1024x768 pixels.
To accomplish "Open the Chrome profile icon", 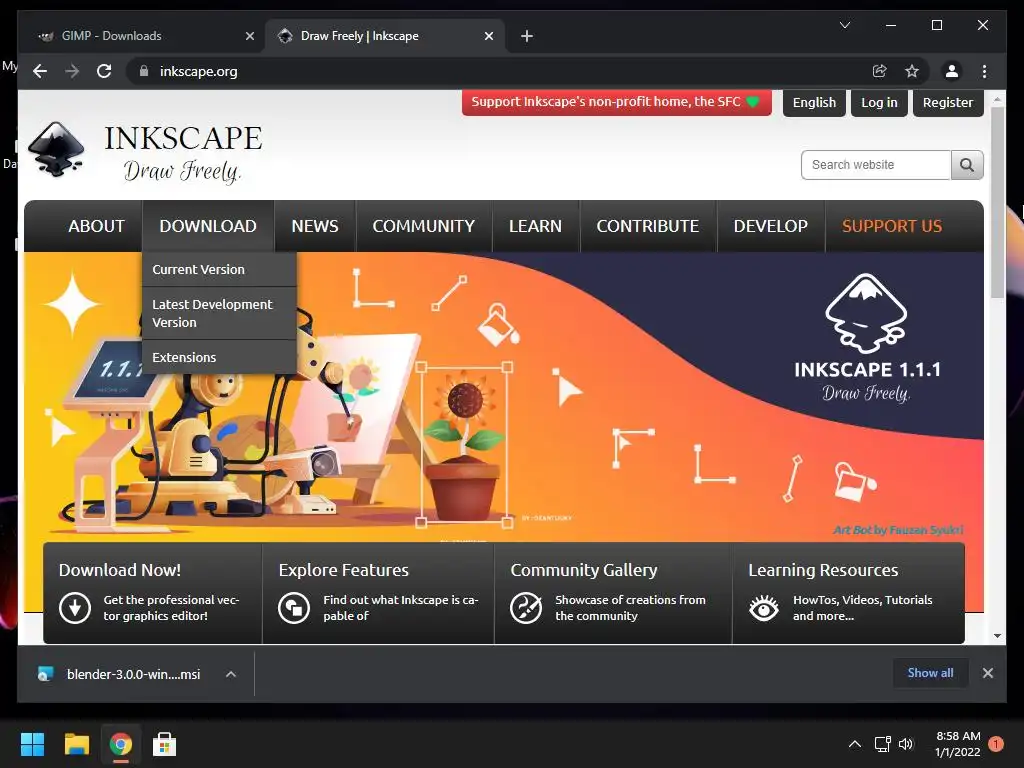I will (952, 71).
